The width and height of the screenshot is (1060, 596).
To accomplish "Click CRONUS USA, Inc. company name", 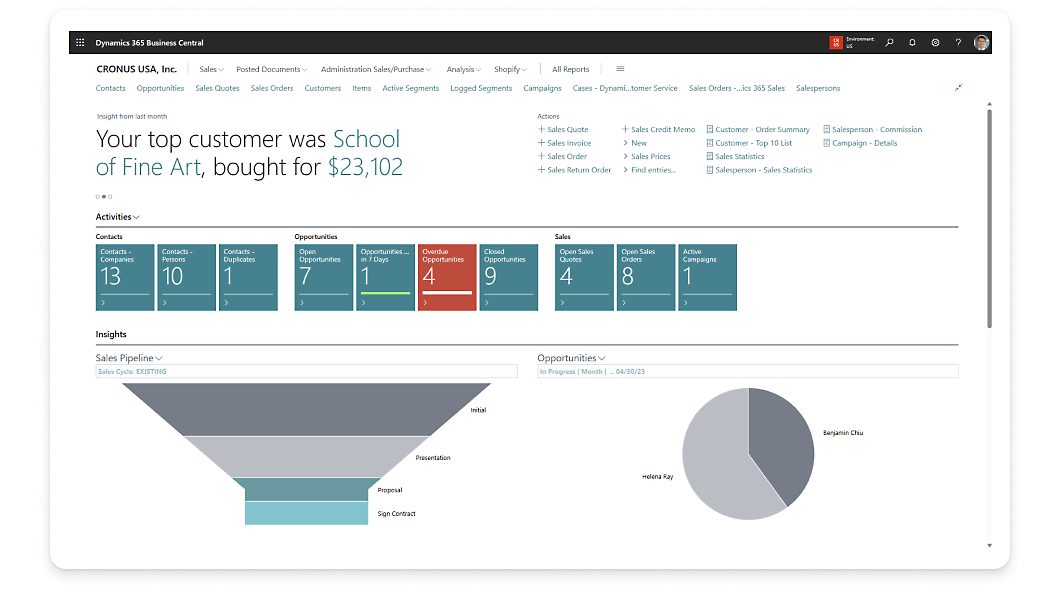I will pyautogui.click(x=136, y=69).
